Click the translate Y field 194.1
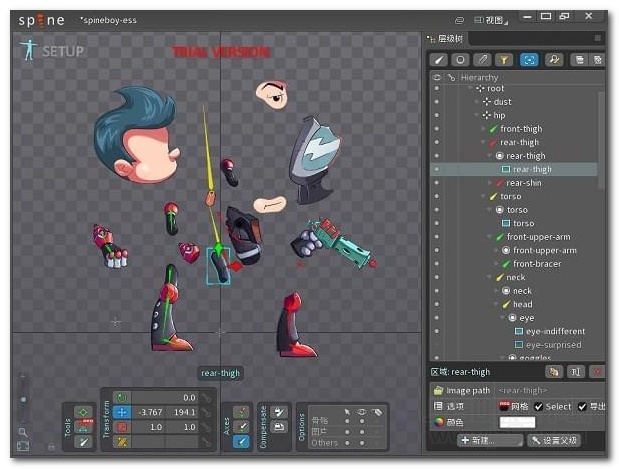The width and height of the screenshot is (619, 469). click(x=182, y=412)
